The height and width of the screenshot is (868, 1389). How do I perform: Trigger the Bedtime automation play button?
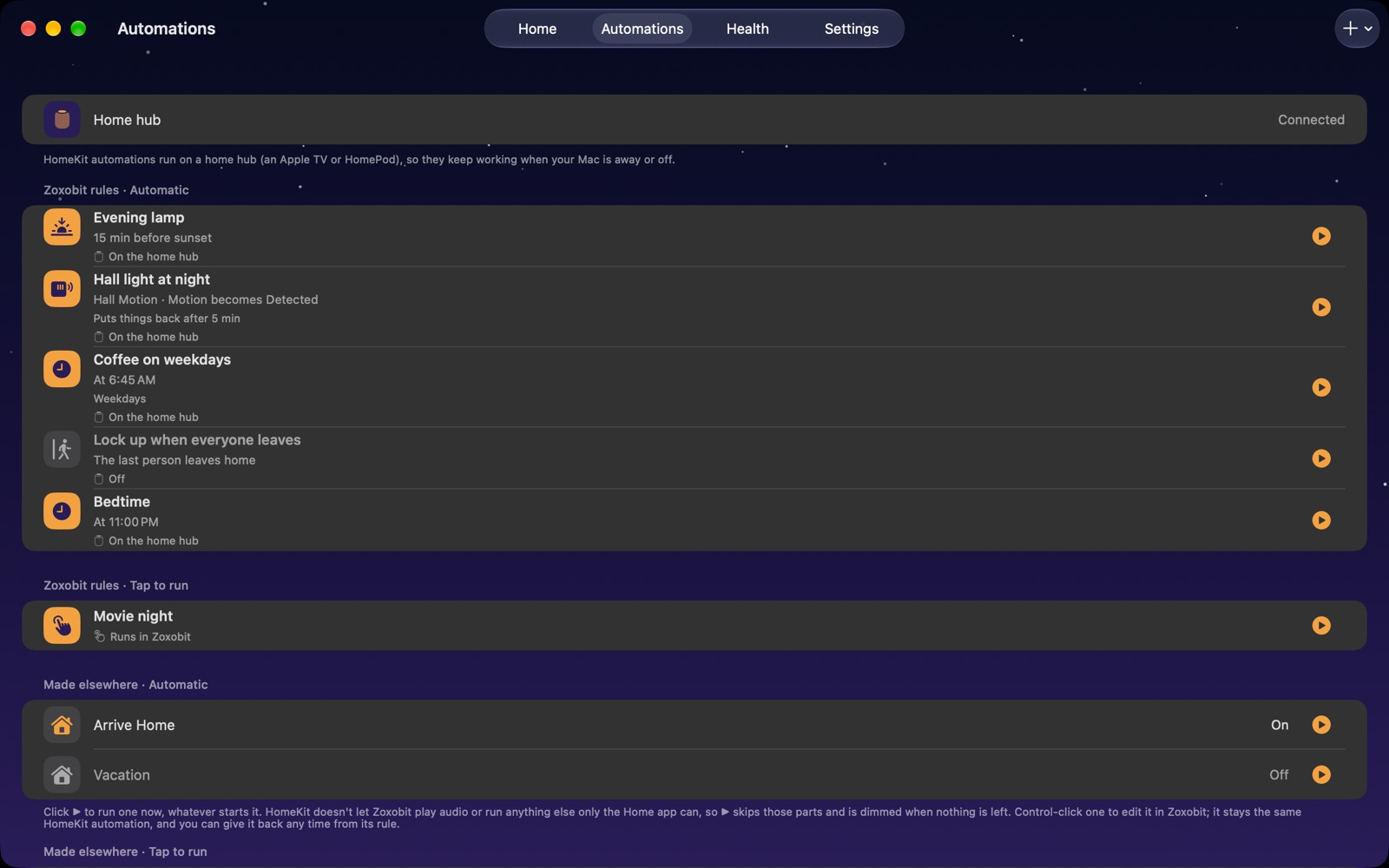point(1321,520)
